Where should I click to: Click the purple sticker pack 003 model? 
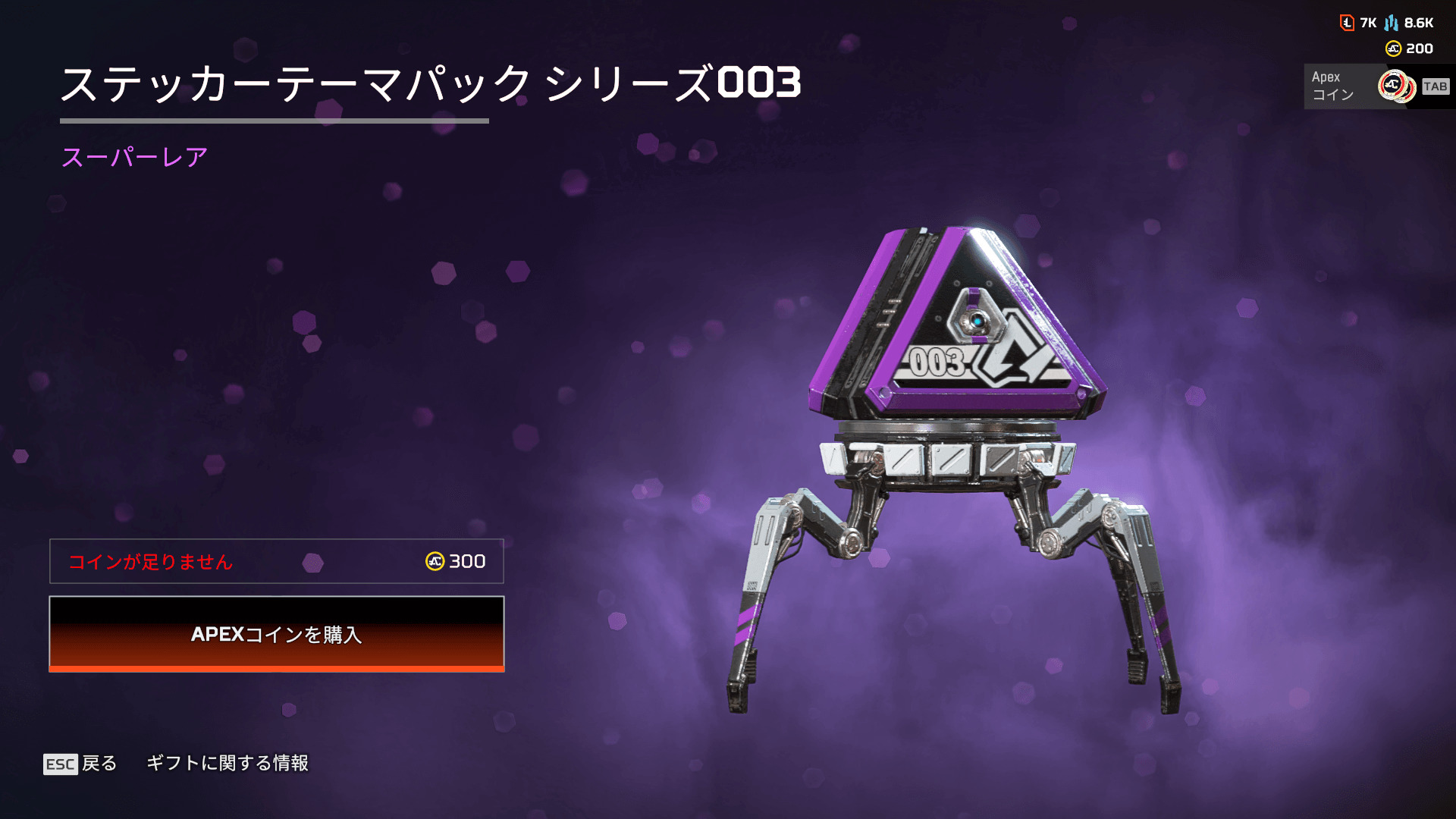tap(955, 470)
